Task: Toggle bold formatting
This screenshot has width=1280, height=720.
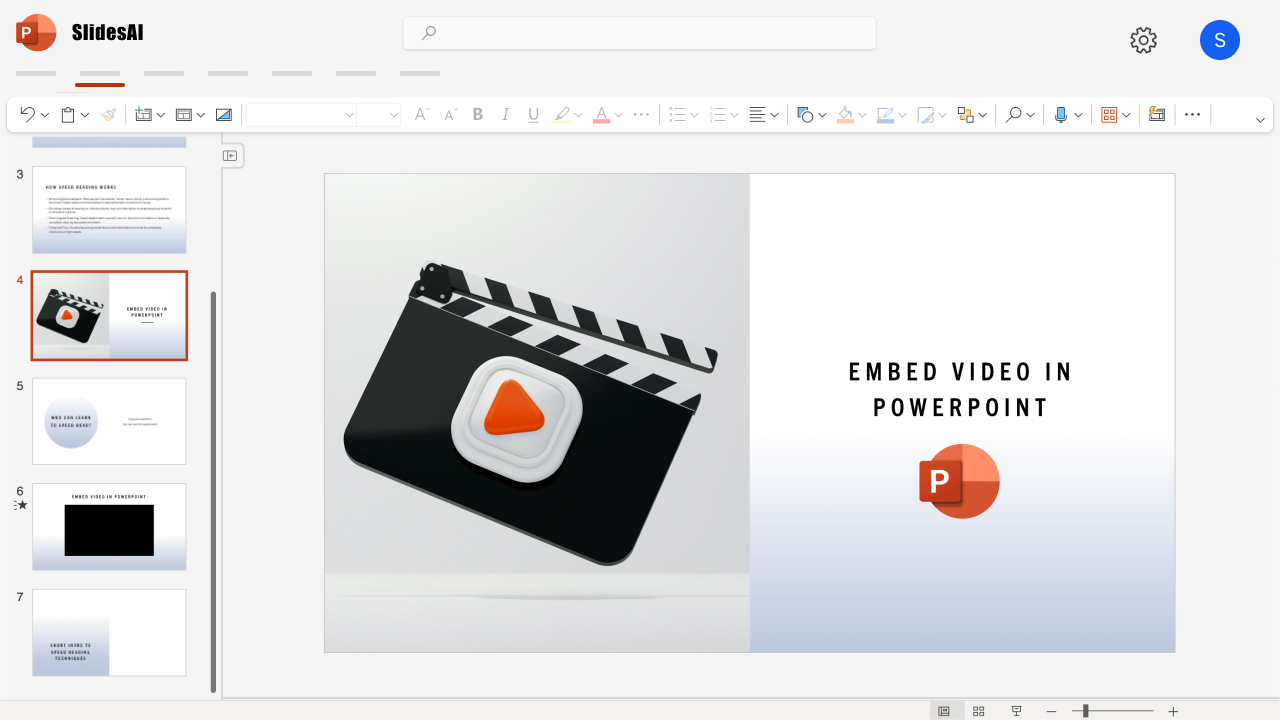Action: coord(478,114)
